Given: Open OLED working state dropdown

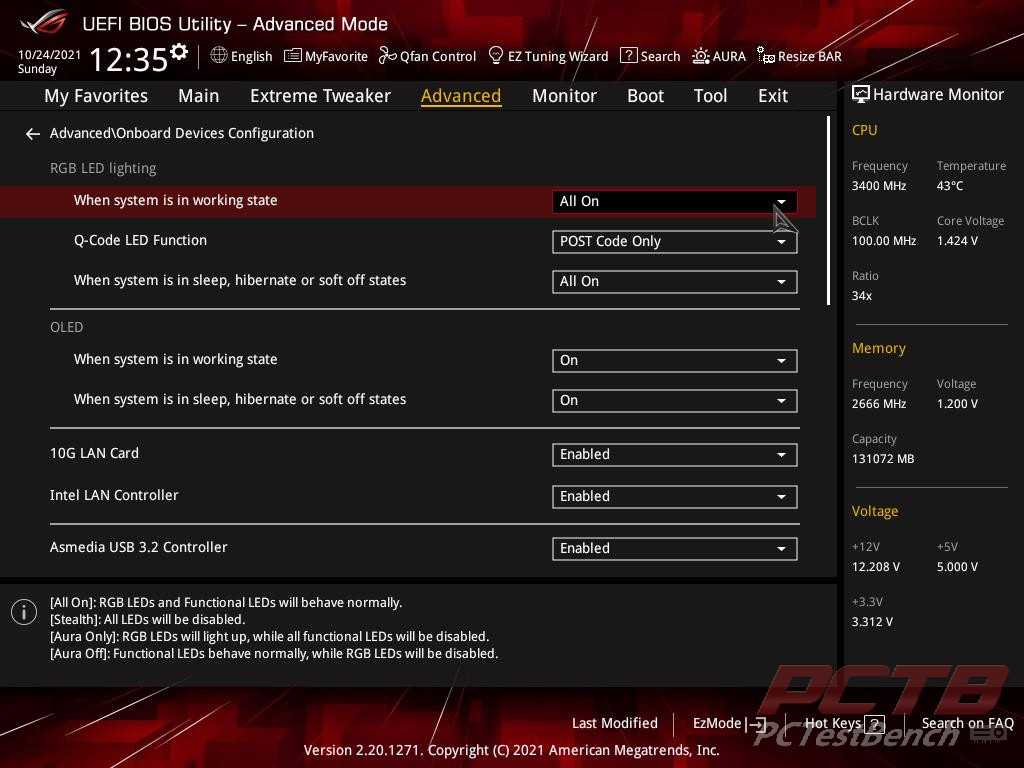Looking at the screenshot, I should tap(675, 360).
